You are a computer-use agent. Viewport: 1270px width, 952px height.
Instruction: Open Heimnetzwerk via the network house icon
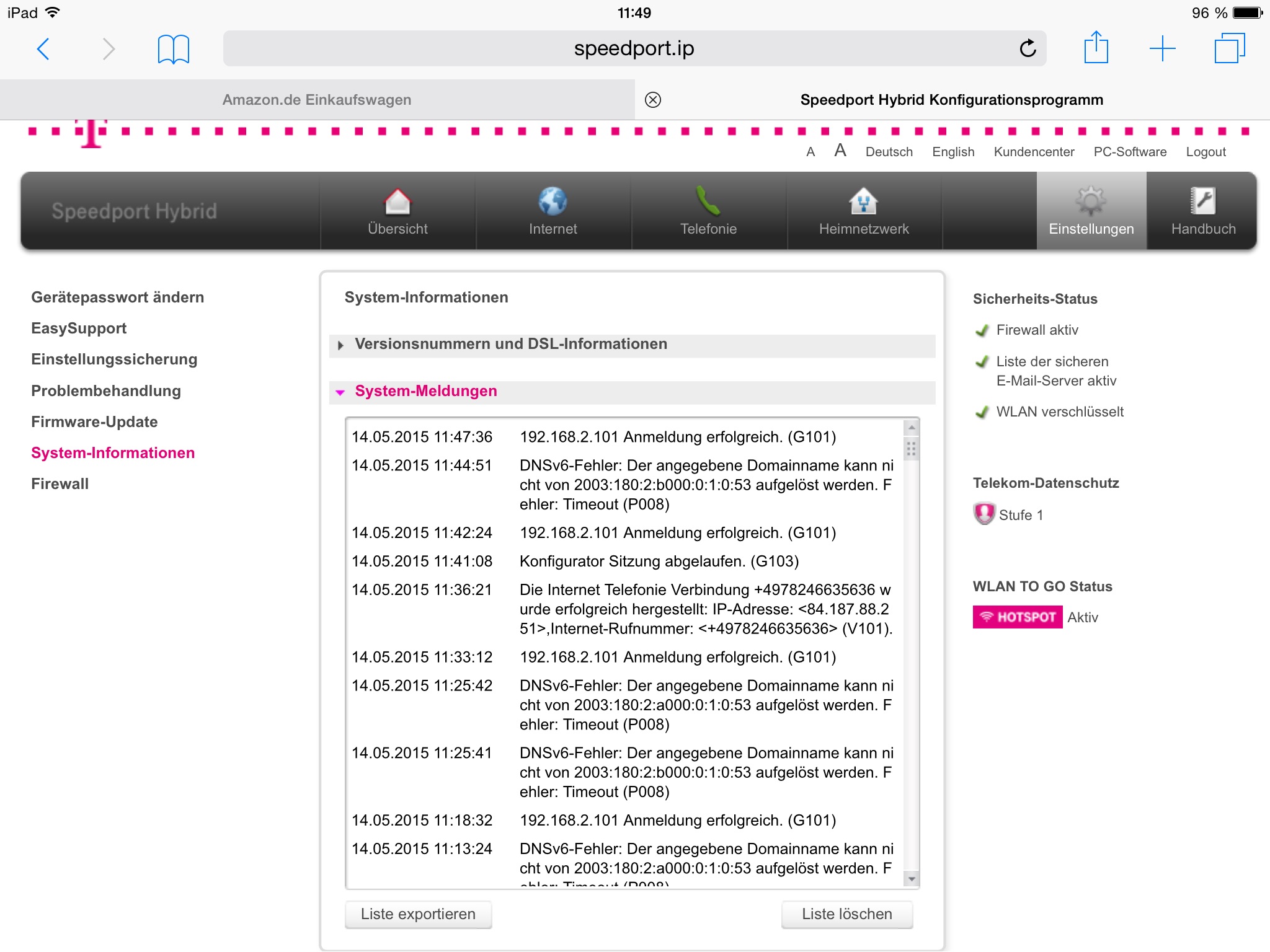[x=864, y=201]
